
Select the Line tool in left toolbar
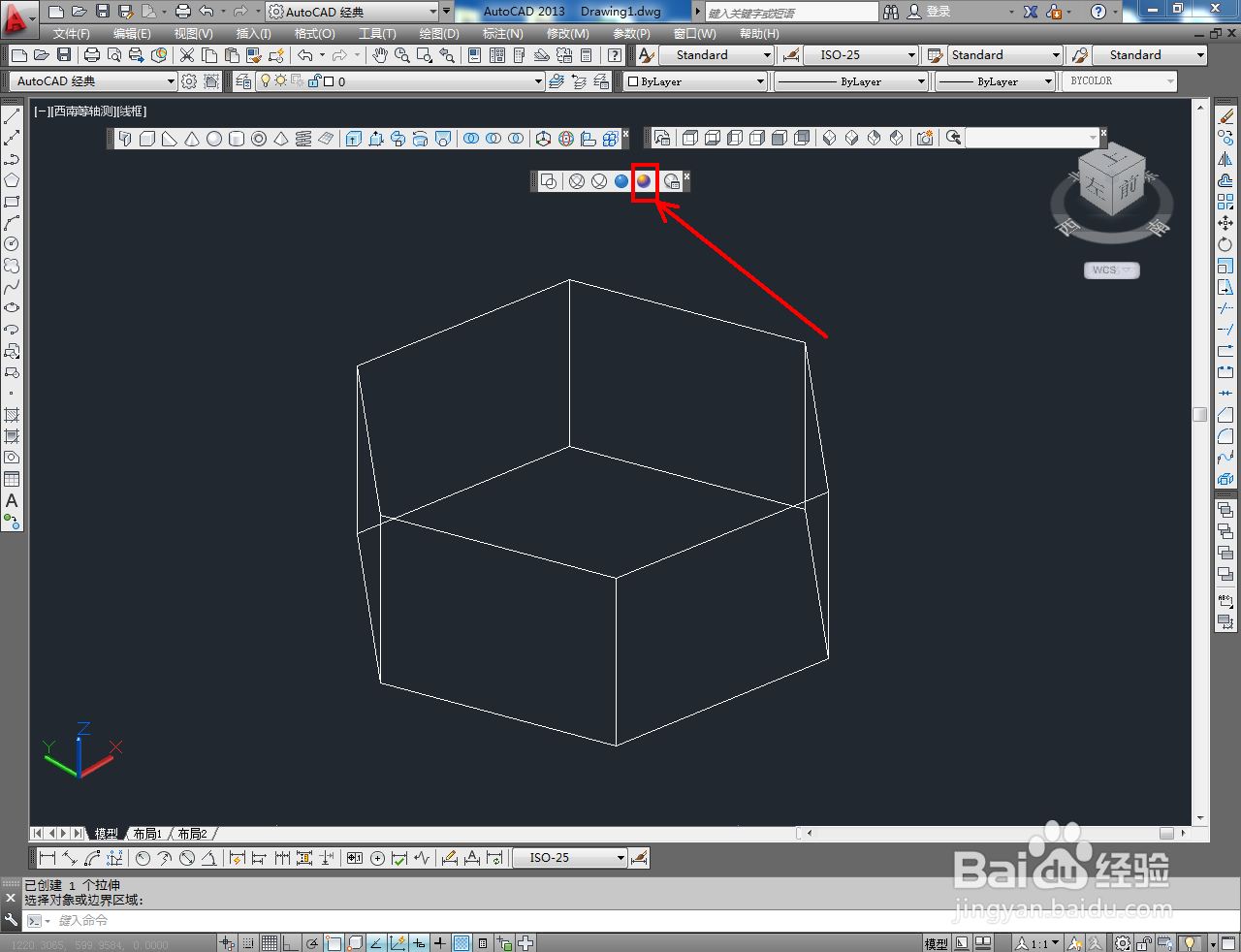tap(12, 116)
